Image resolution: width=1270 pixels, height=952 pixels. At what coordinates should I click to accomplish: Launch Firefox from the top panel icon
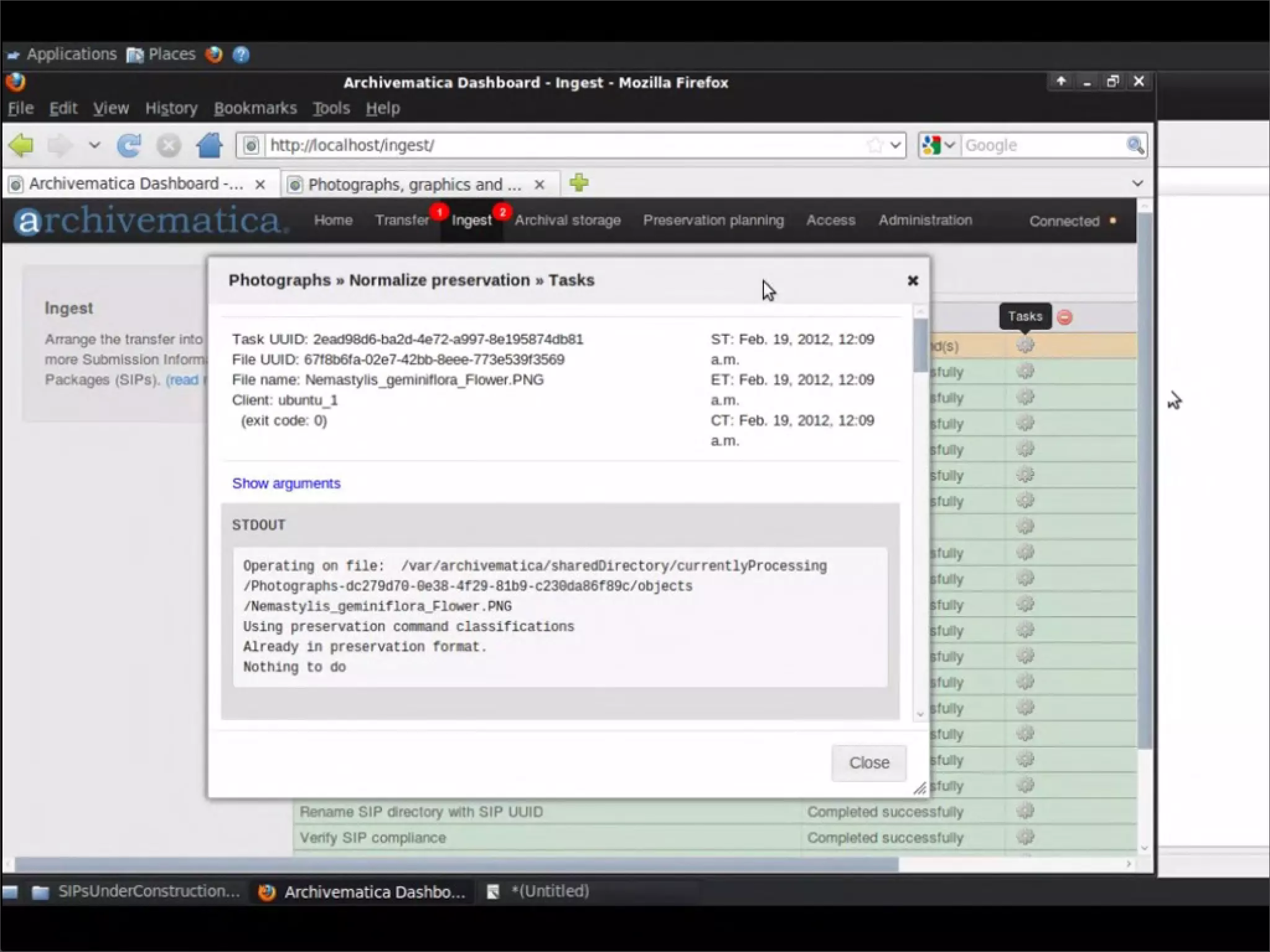[x=214, y=55]
